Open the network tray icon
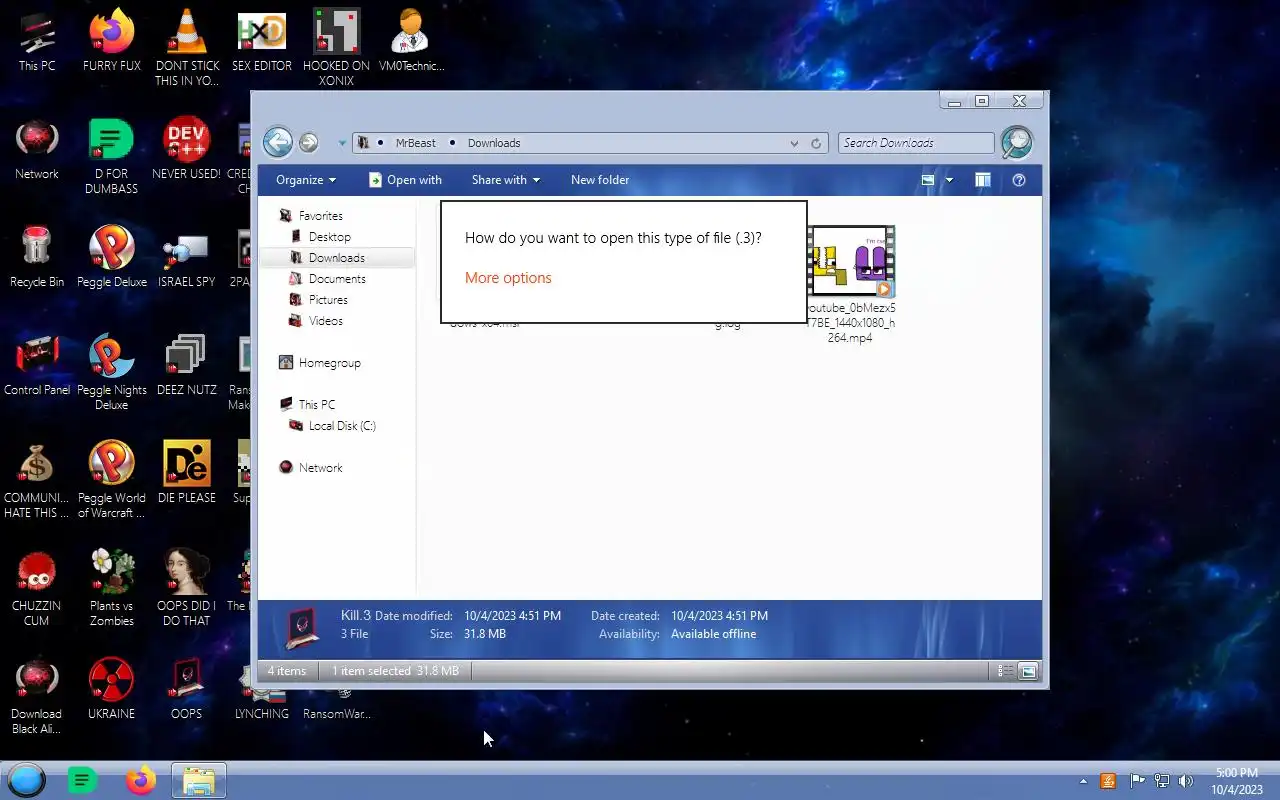The image size is (1280, 800). pos(1162,781)
